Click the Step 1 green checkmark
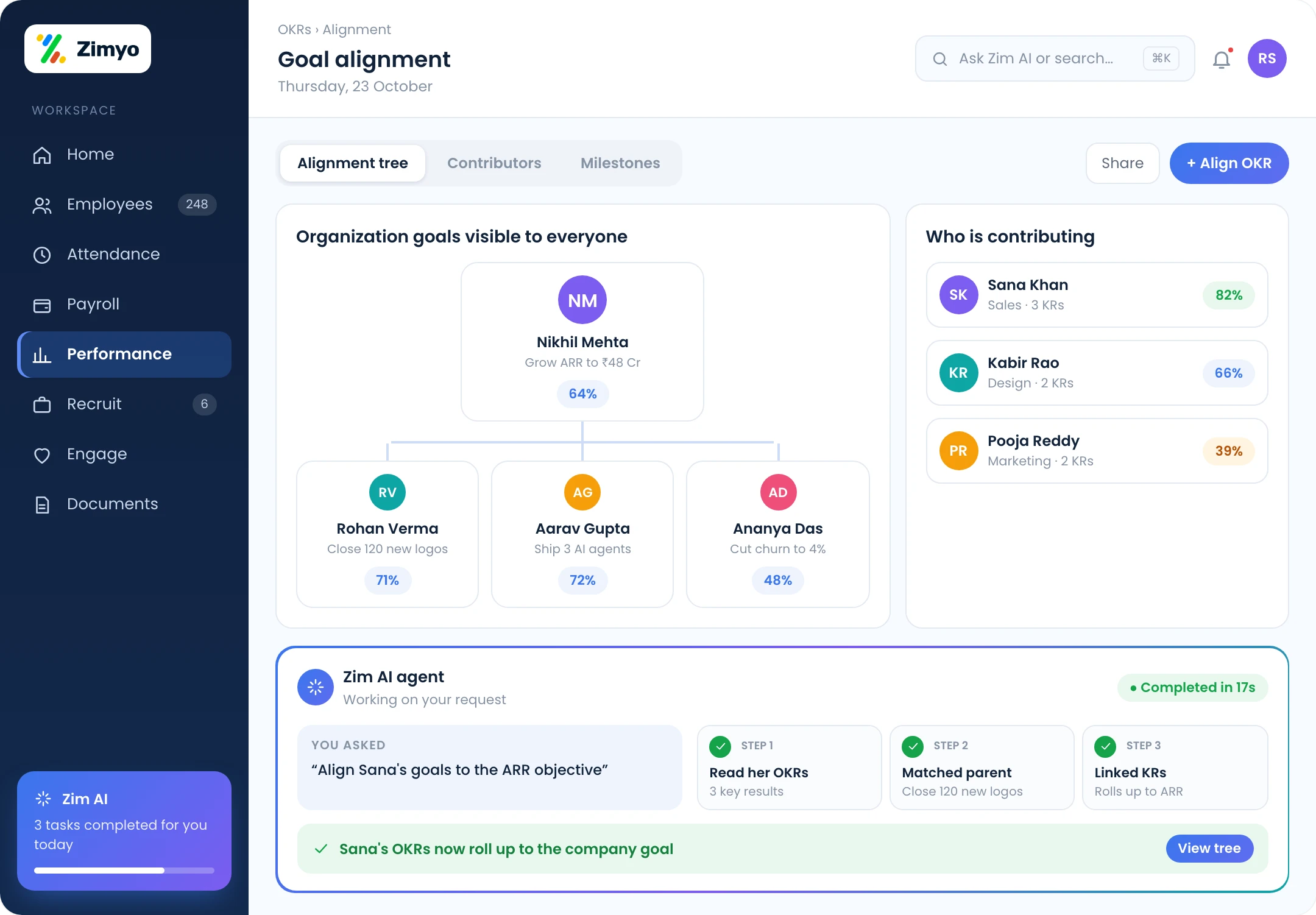This screenshot has width=1316, height=915. (720, 746)
